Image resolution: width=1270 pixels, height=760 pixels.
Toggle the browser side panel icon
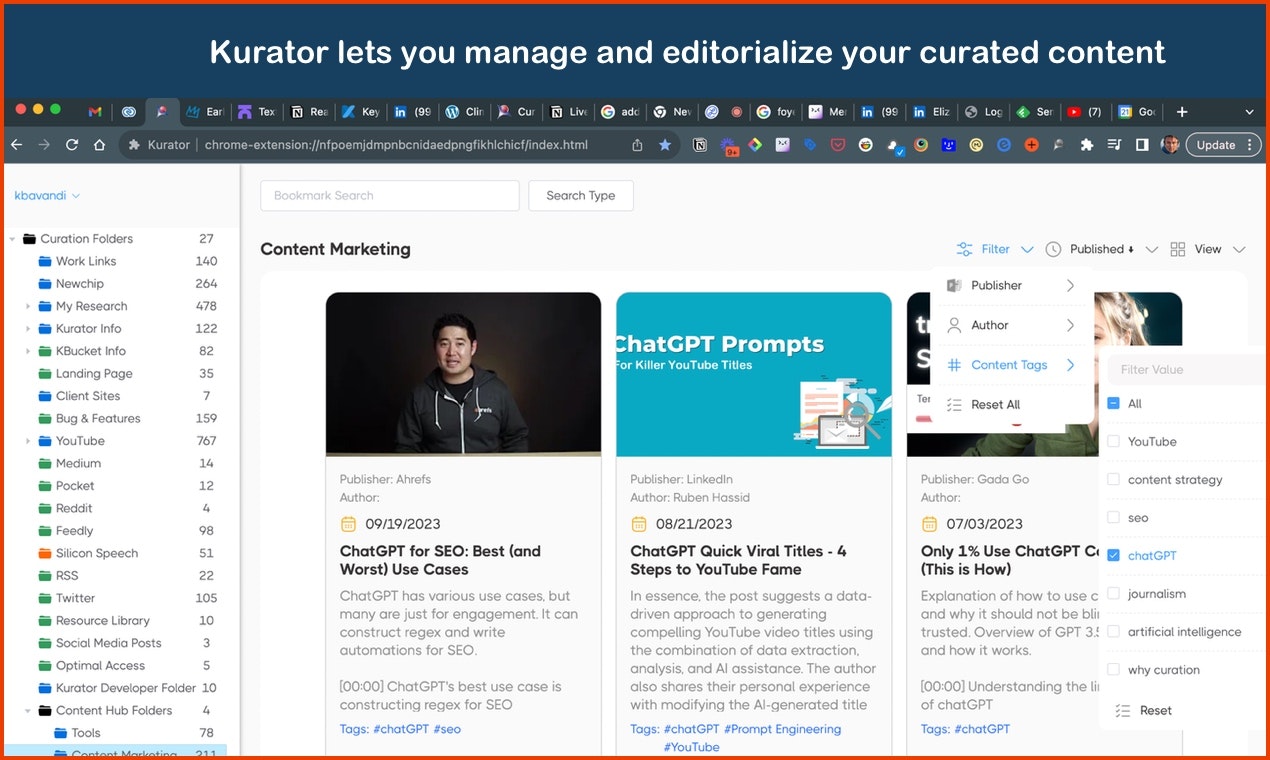point(1142,145)
